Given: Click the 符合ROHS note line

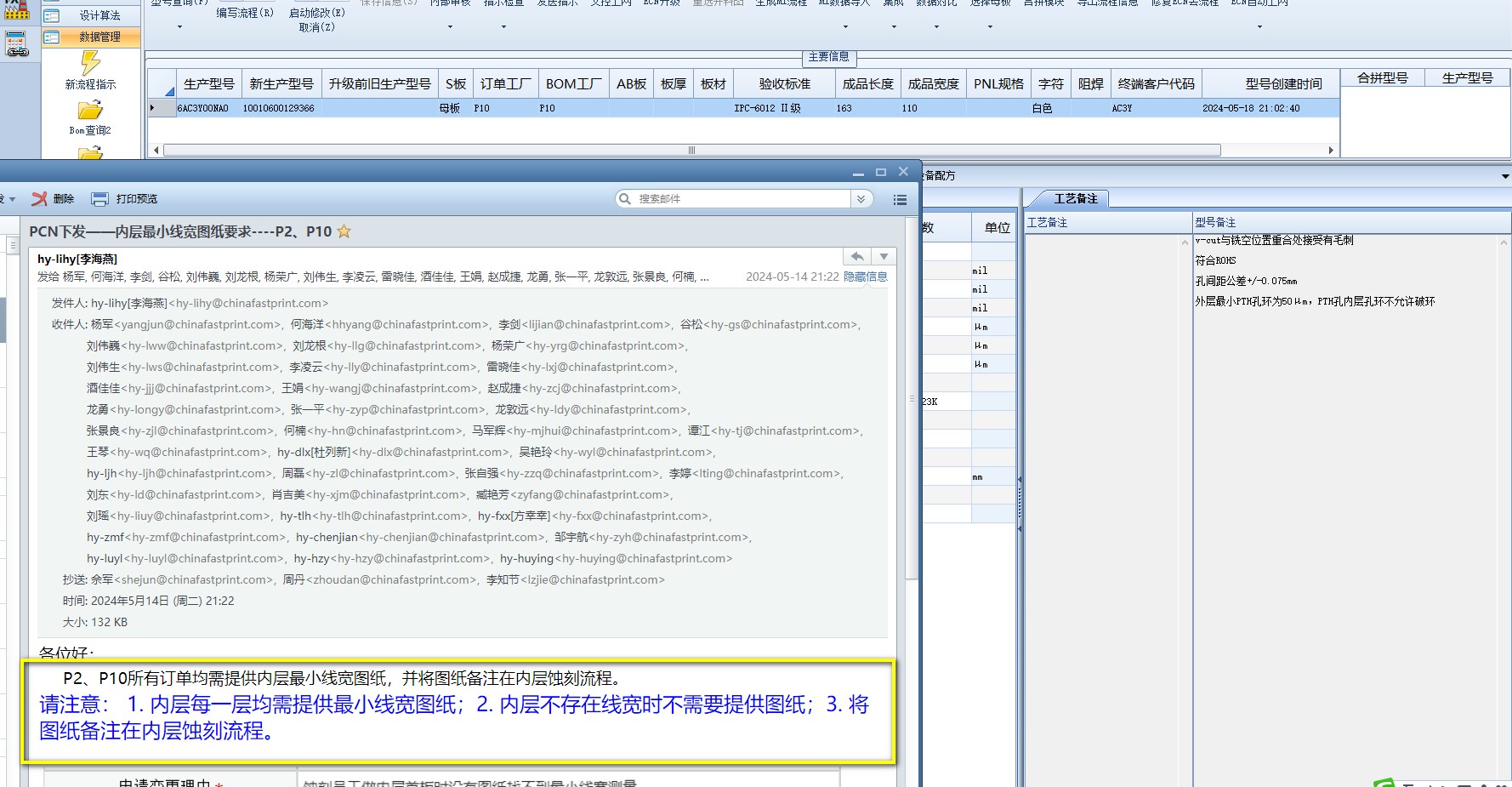Looking at the screenshot, I should click(x=1215, y=260).
